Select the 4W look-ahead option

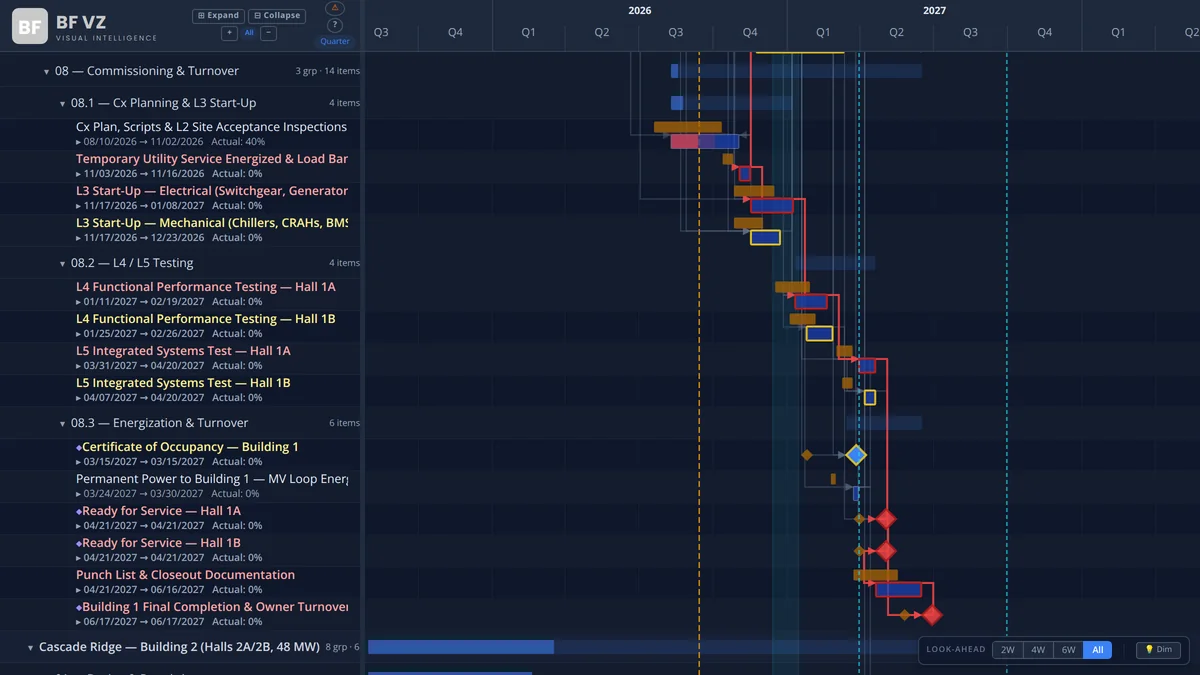pyautogui.click(x=1038, y=650)
